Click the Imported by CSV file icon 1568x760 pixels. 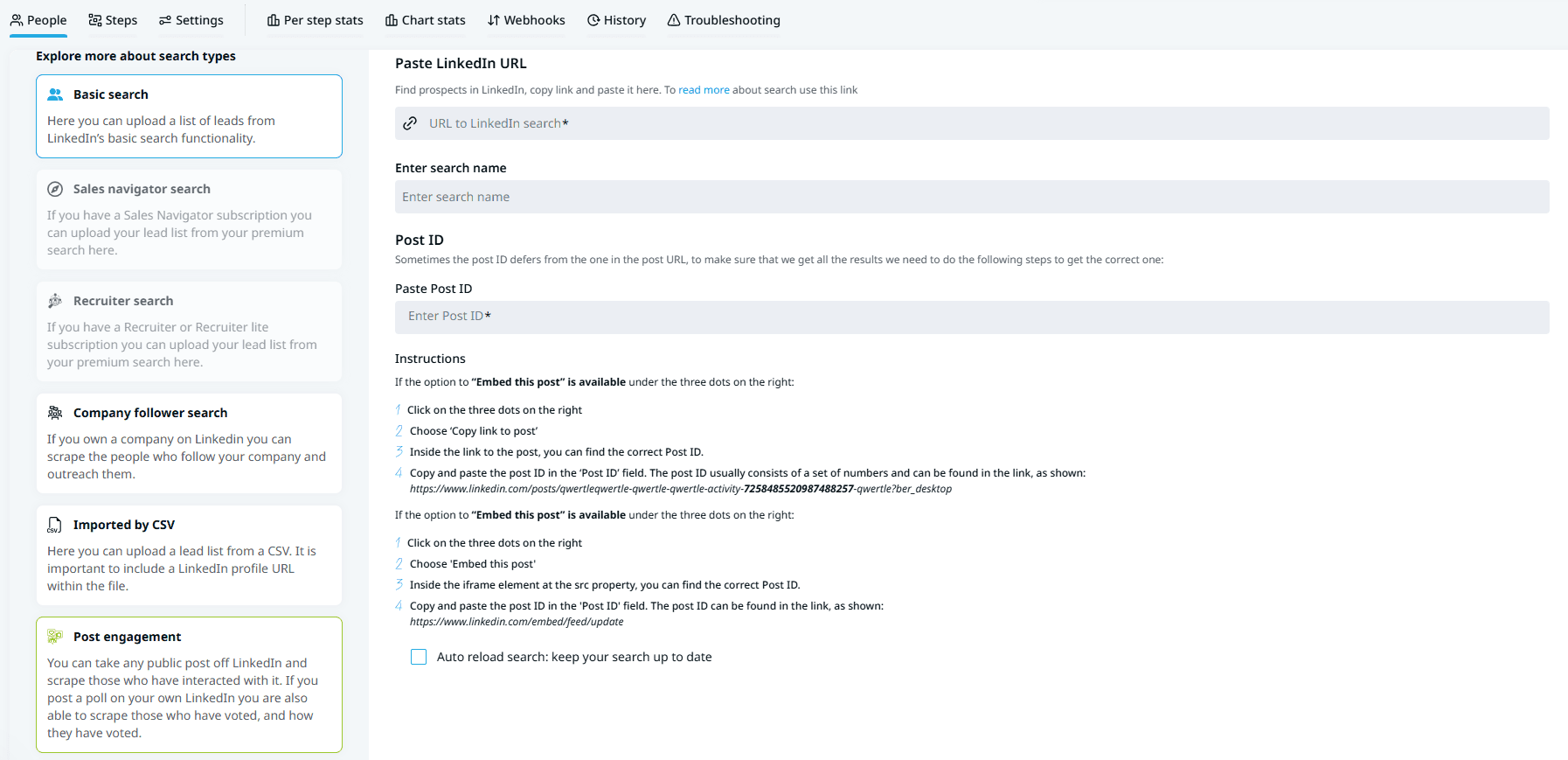pyautogui.click(x=55, y=525)
